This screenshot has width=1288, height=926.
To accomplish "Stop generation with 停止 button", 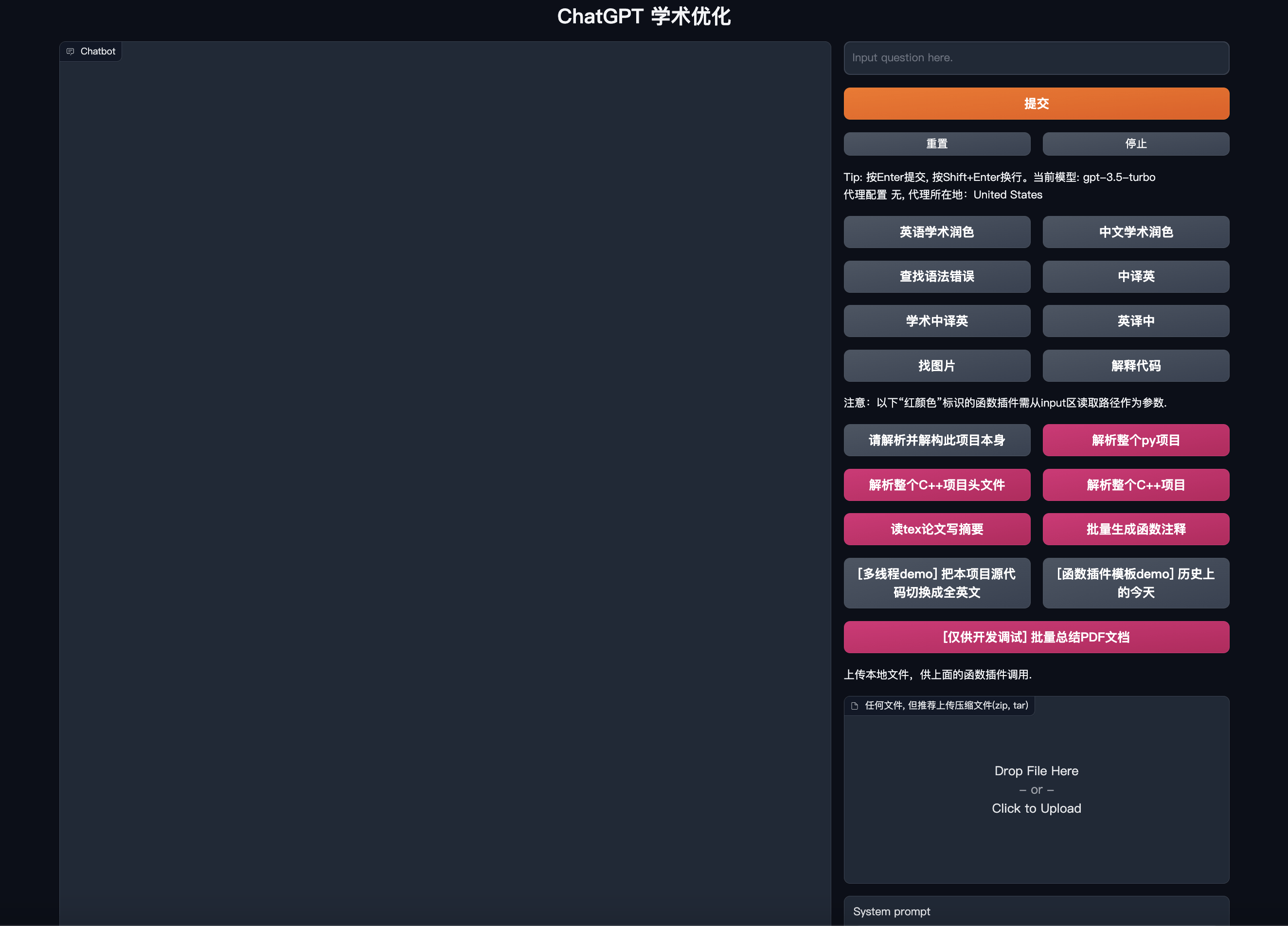I will pyautogui.click(x=1135, y=143).
